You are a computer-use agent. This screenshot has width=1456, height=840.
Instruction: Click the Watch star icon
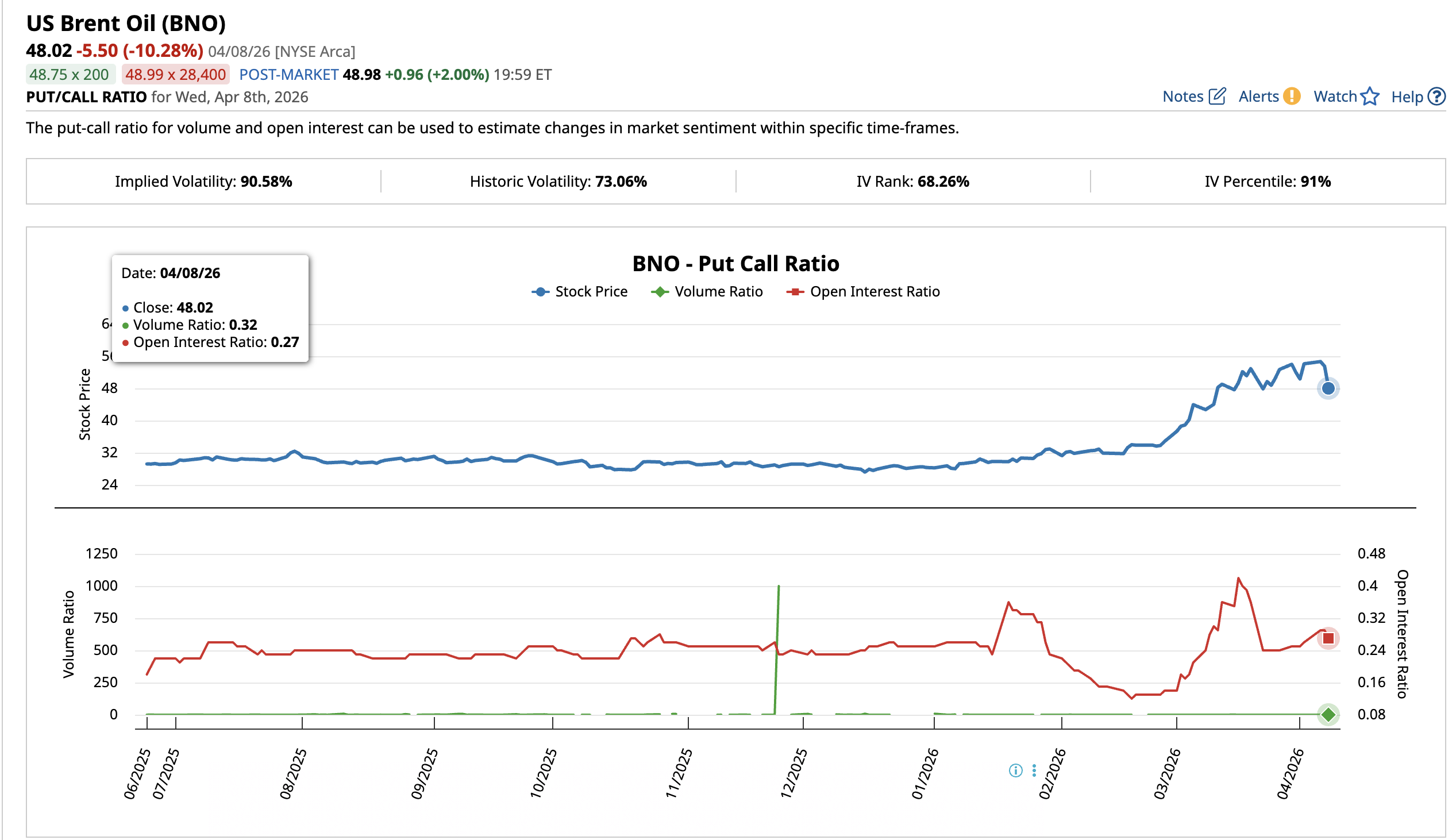[1369, 97]
